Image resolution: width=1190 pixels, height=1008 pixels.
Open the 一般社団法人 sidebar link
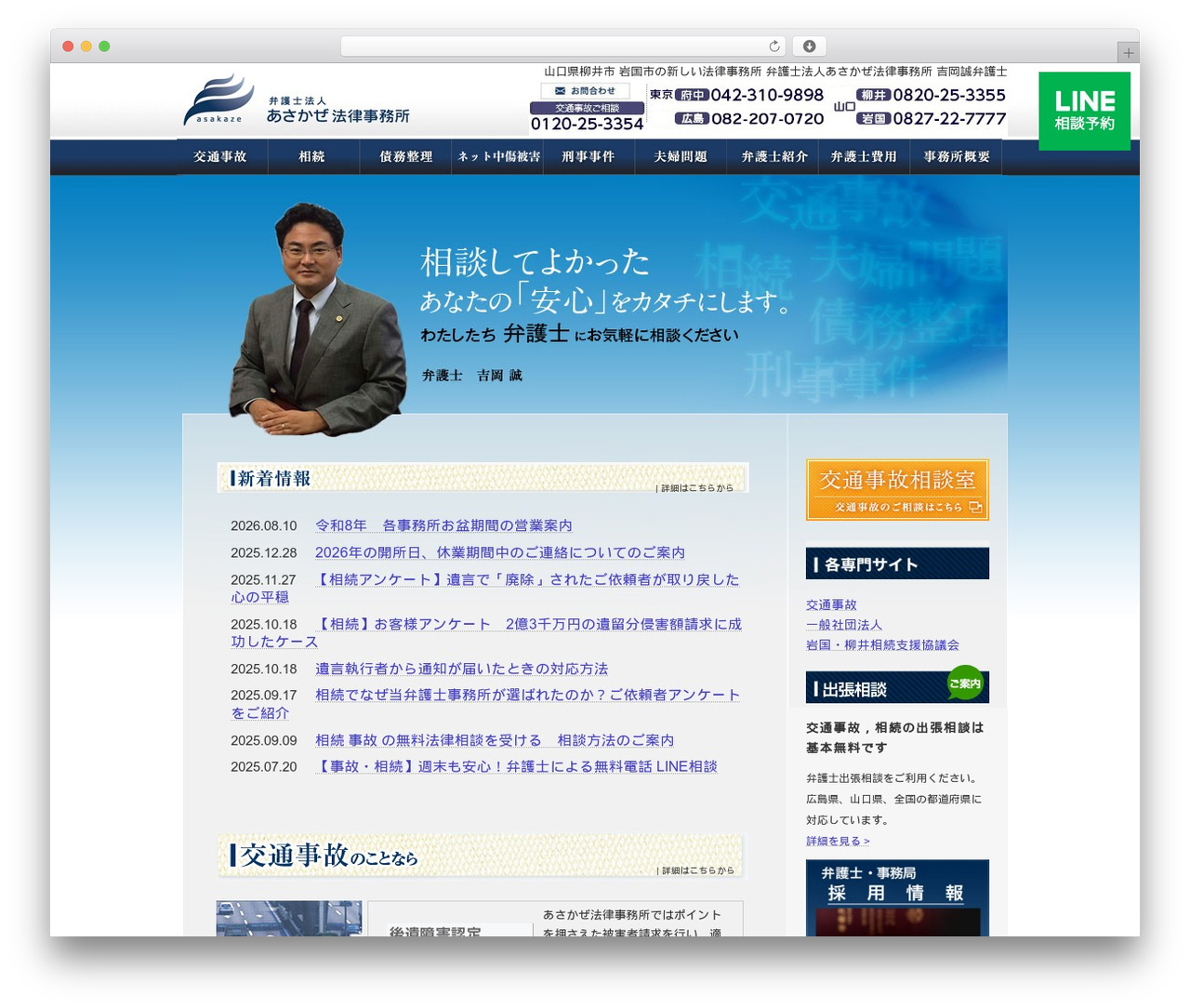pyautogui.click(x=844, y=625)
